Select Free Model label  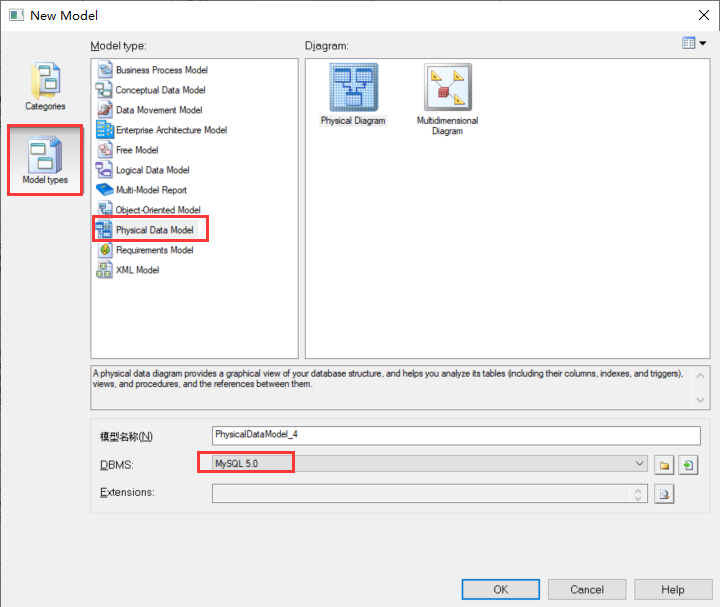coord(137,150)
